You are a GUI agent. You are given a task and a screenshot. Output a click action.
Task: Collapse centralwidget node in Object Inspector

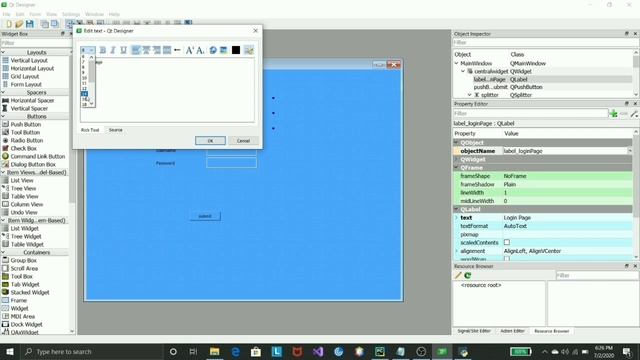463,71
